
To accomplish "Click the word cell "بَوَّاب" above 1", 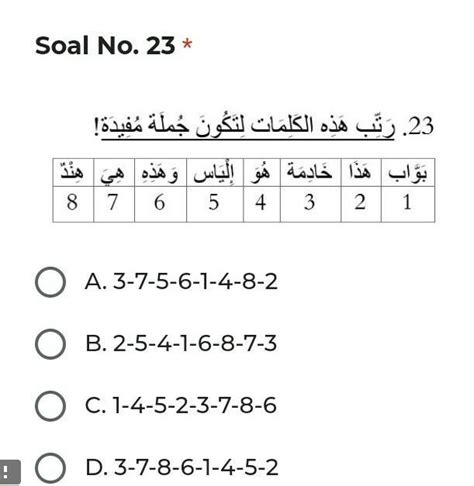I will point(408,172).
